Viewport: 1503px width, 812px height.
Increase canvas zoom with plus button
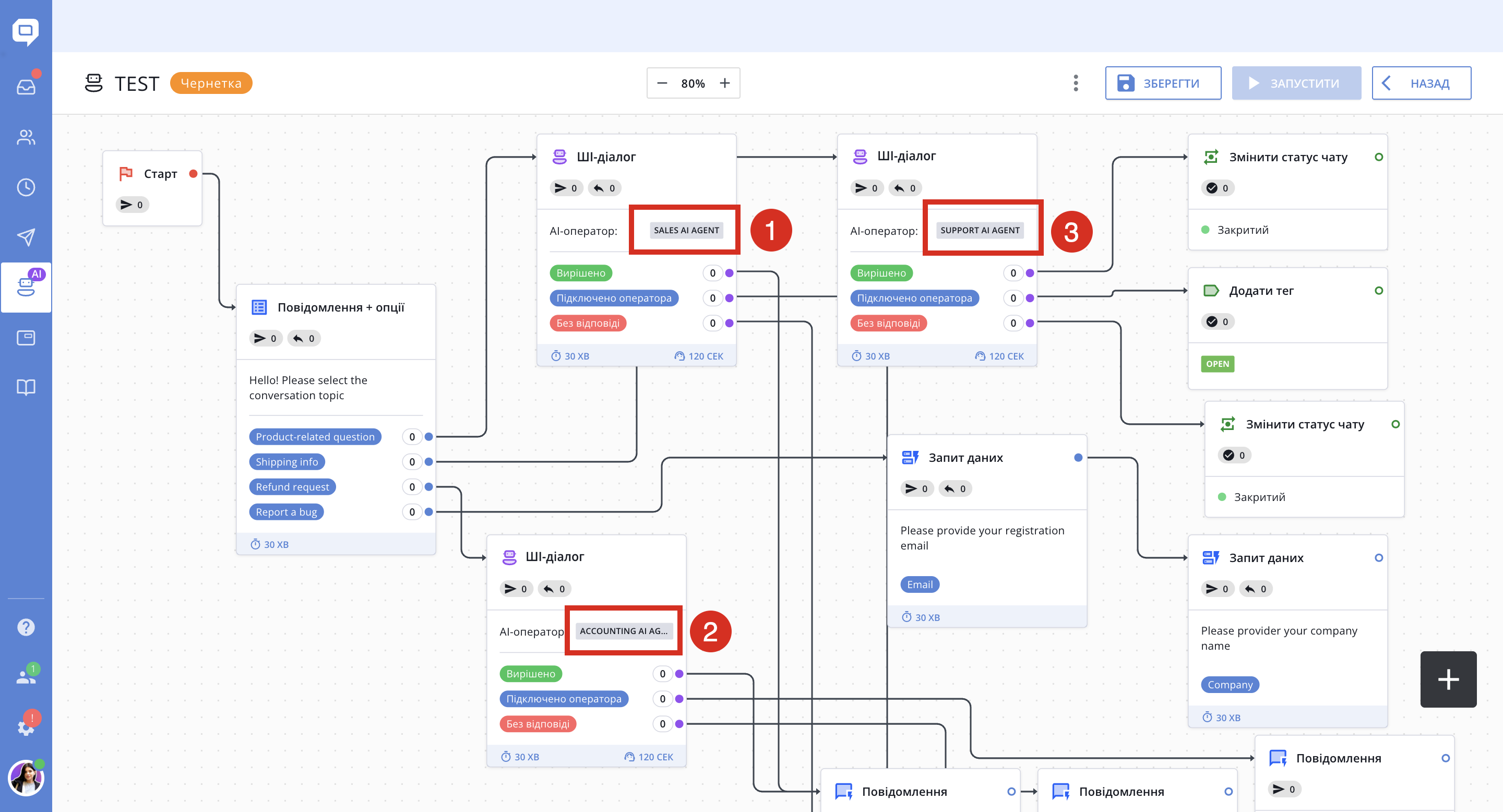pyautogui.click(x=725, y=83)
